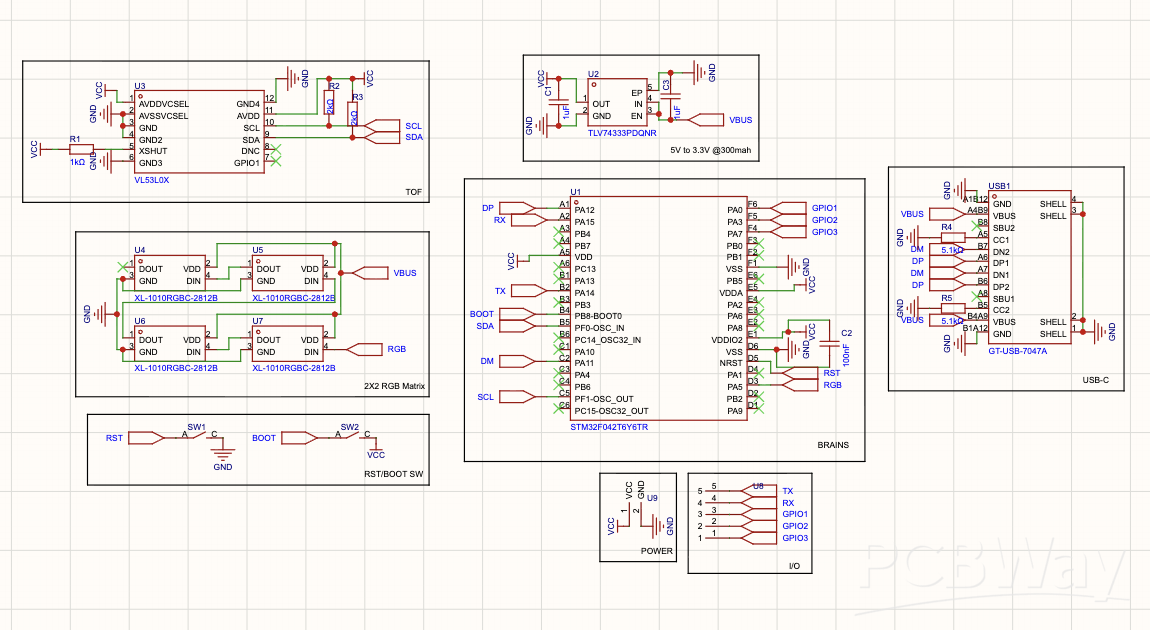Select the '2X2 RGB Matrix' title

coord(395,386)
